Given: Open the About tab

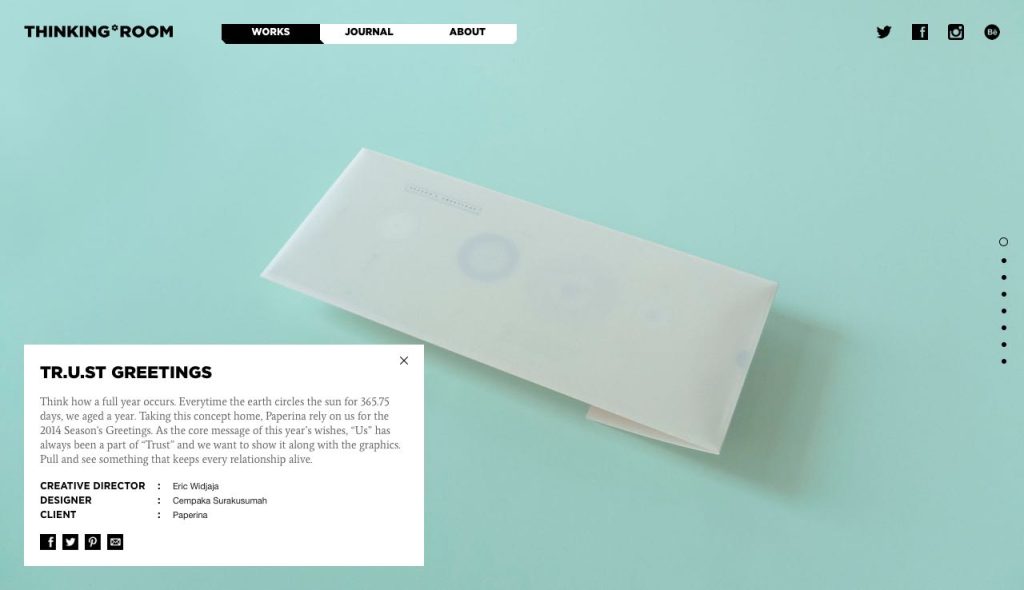Looking at the screenshot, I should point(467,32).
